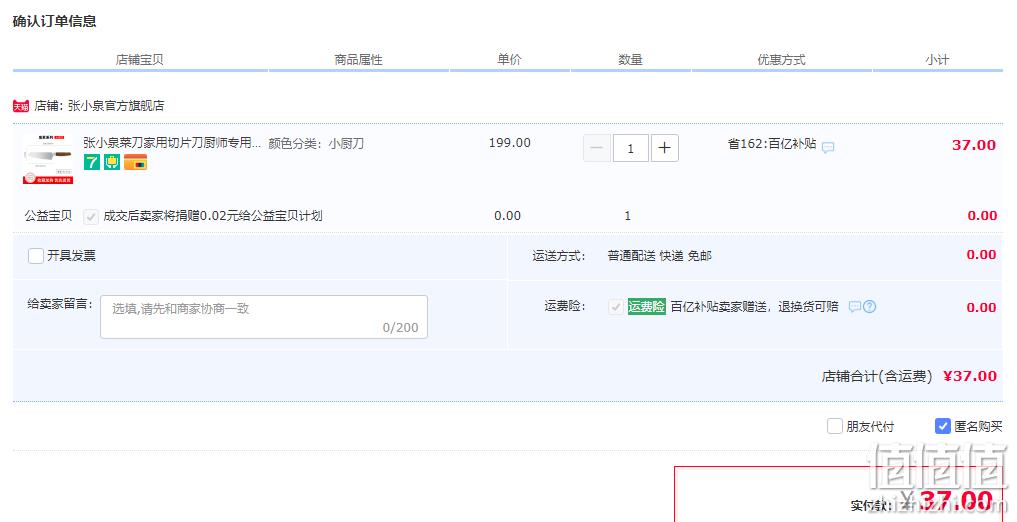The width and height of the screenshot is (1017, 522).
Task: Click the 给卖家留言 label
Action: [x=60, y=303]
